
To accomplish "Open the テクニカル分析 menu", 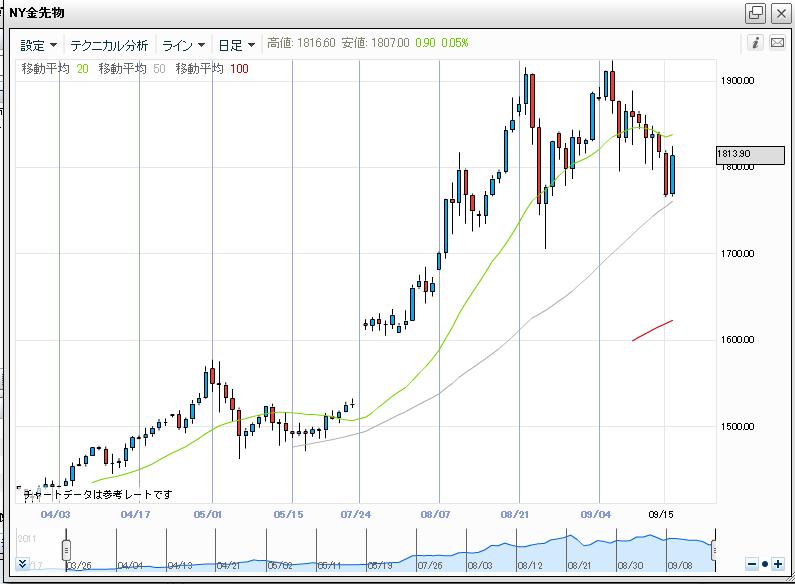I will 109,46.
